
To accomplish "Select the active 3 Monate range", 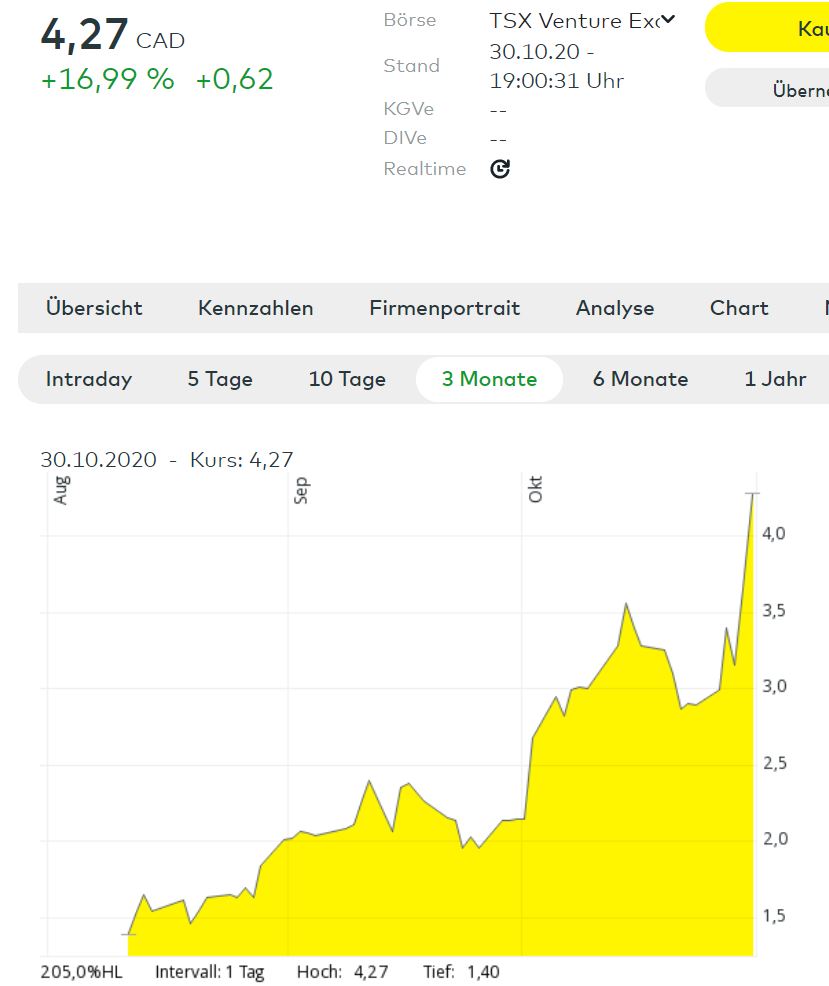I will point(489,380).
